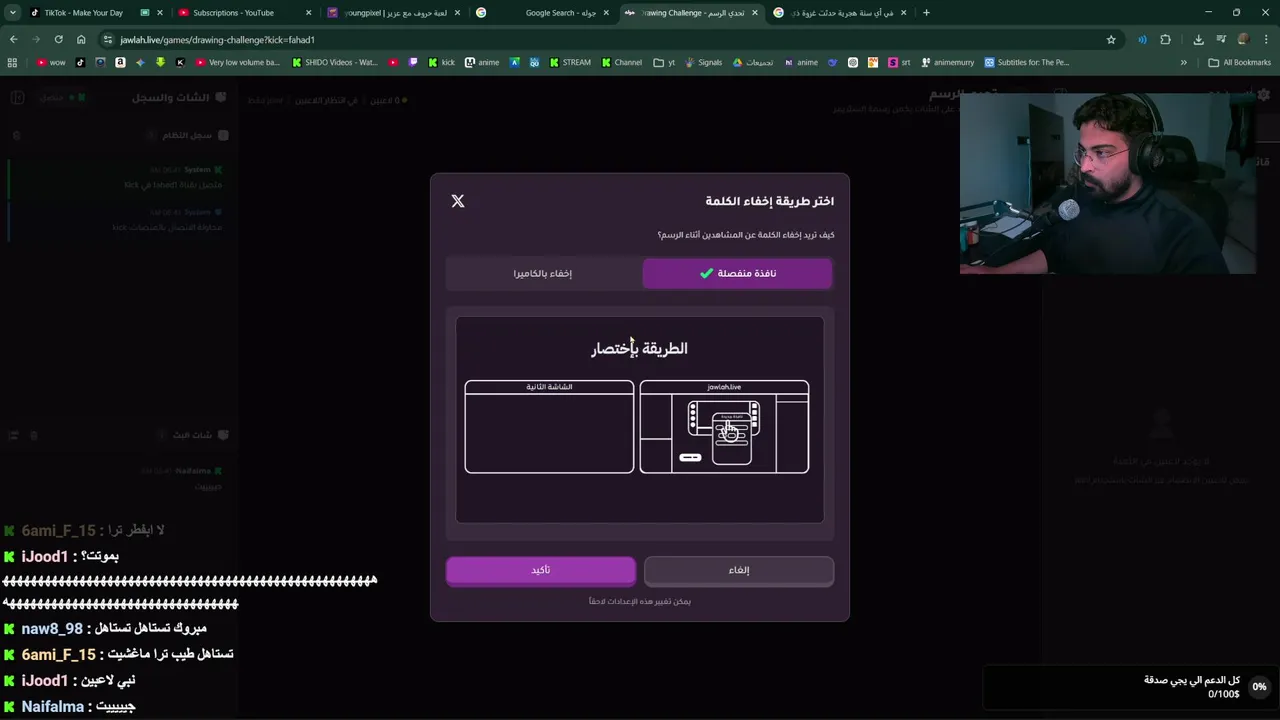Open the 'anime' MyAnimeList bookmark

[482, 62]
